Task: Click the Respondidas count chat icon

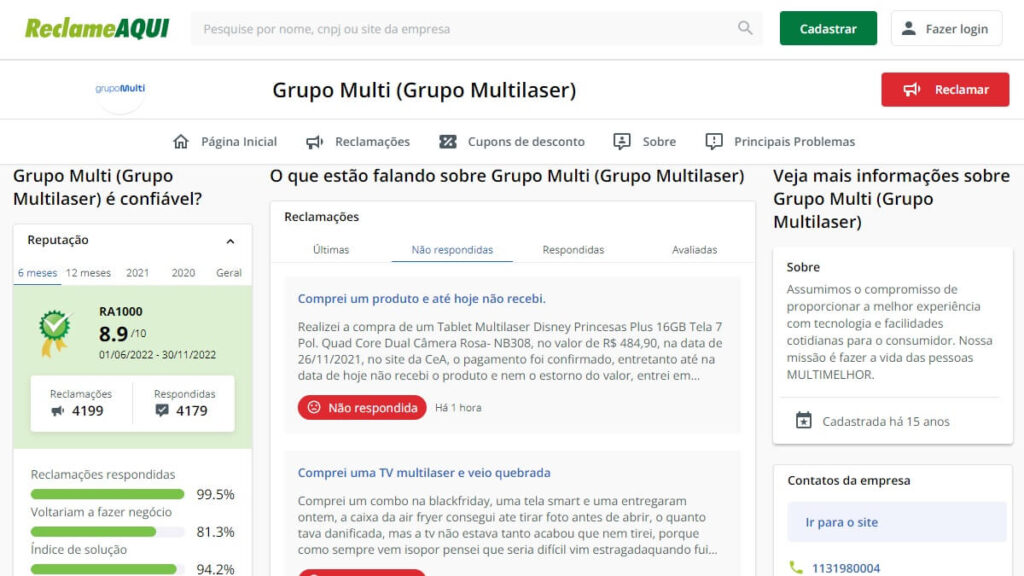Action: point(162,411)
